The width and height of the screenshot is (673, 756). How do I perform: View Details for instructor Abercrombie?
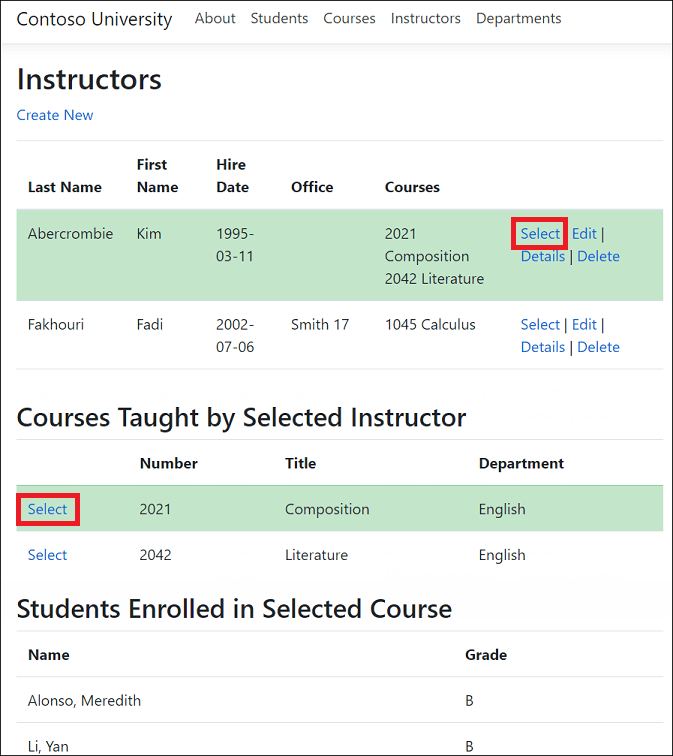click(x=543, y=256)
